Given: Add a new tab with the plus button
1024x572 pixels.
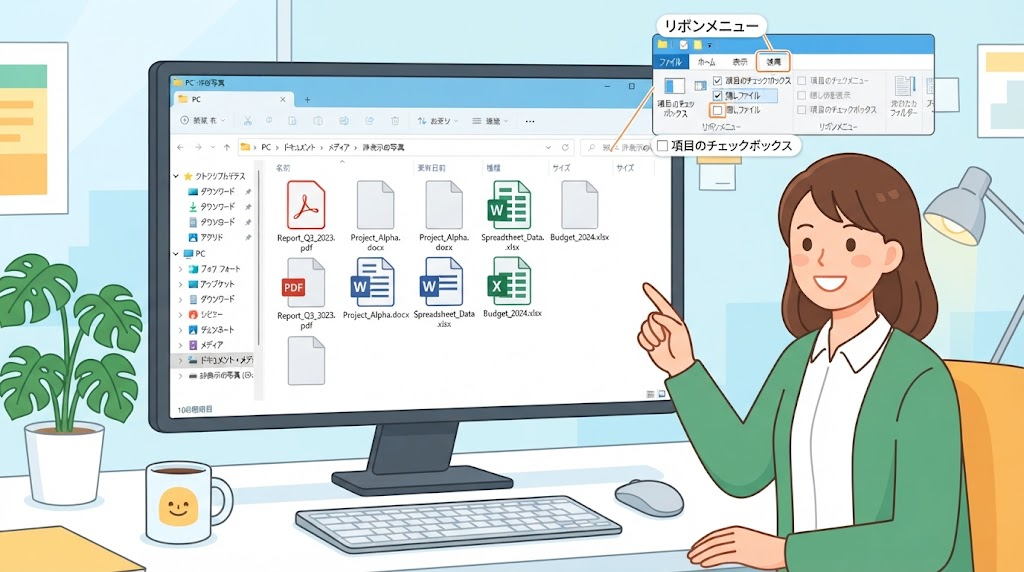Looking at the screenshot, I should pos(307,100).
